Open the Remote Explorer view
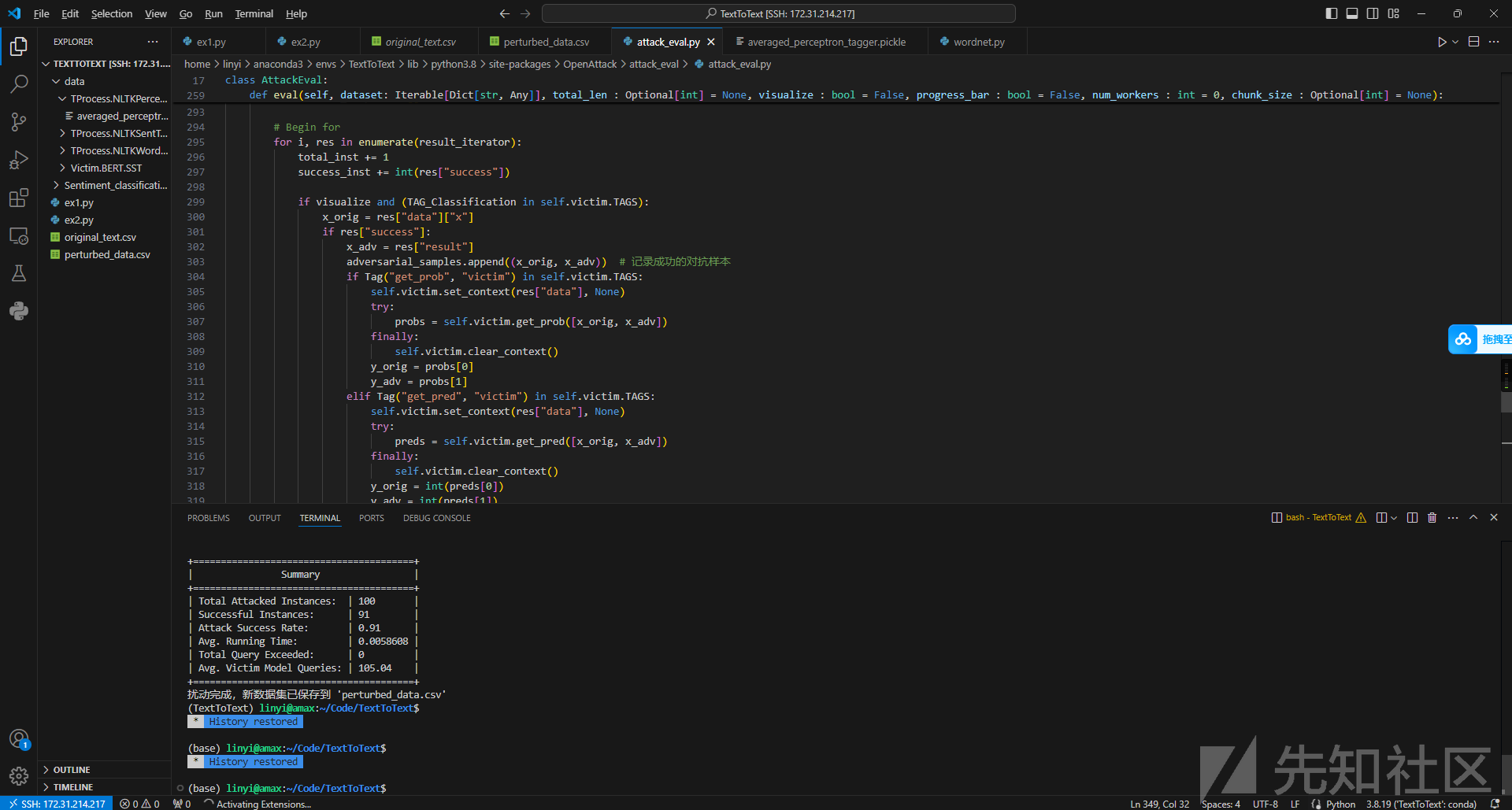This screenshot has width=1512, height=810. tap(19, 235)
